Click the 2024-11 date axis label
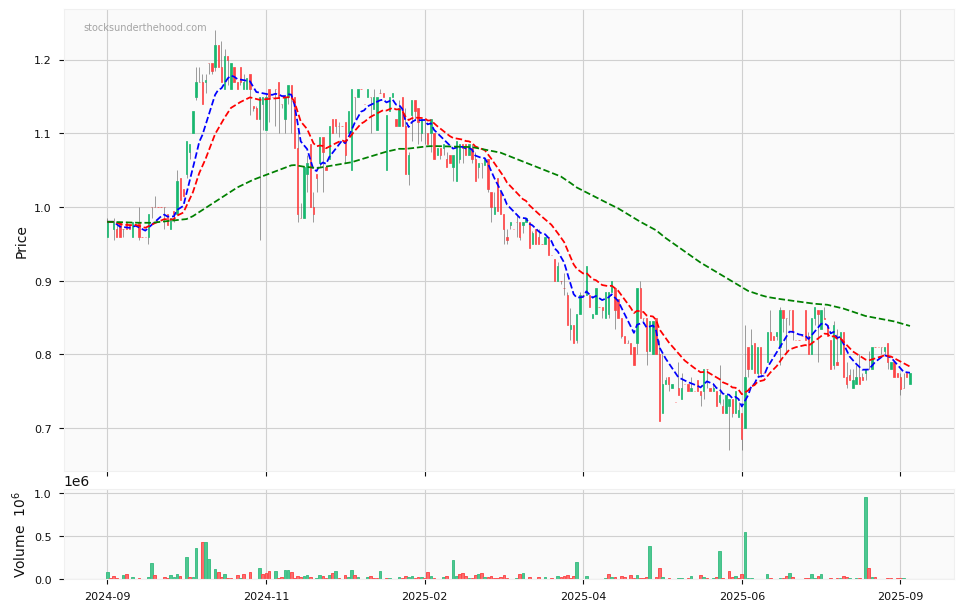 coord(266,596)
